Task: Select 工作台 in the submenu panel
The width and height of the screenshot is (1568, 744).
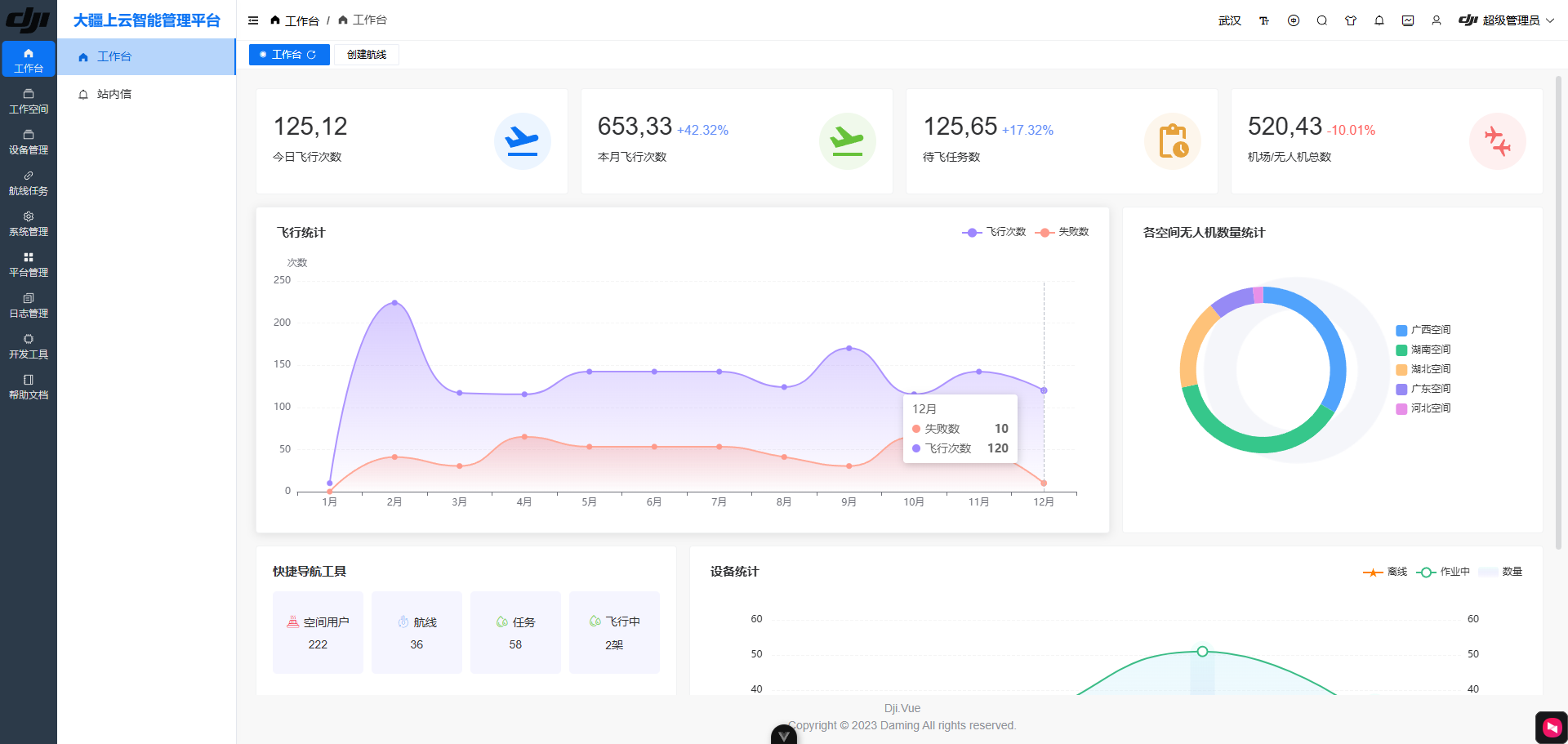Action: click(x=146, y=56)
